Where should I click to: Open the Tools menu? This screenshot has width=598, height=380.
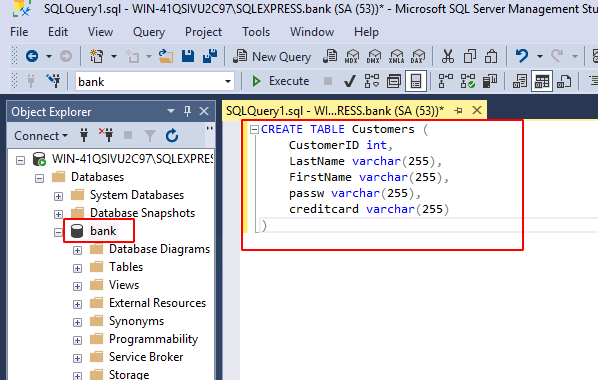(x=256, y=32)
